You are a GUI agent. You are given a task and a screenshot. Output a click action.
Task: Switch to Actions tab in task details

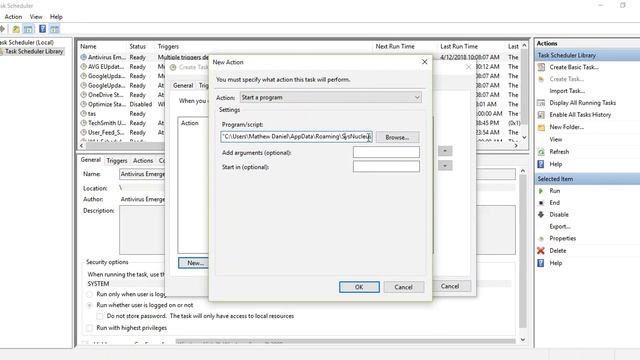click(x=143, y=161)
